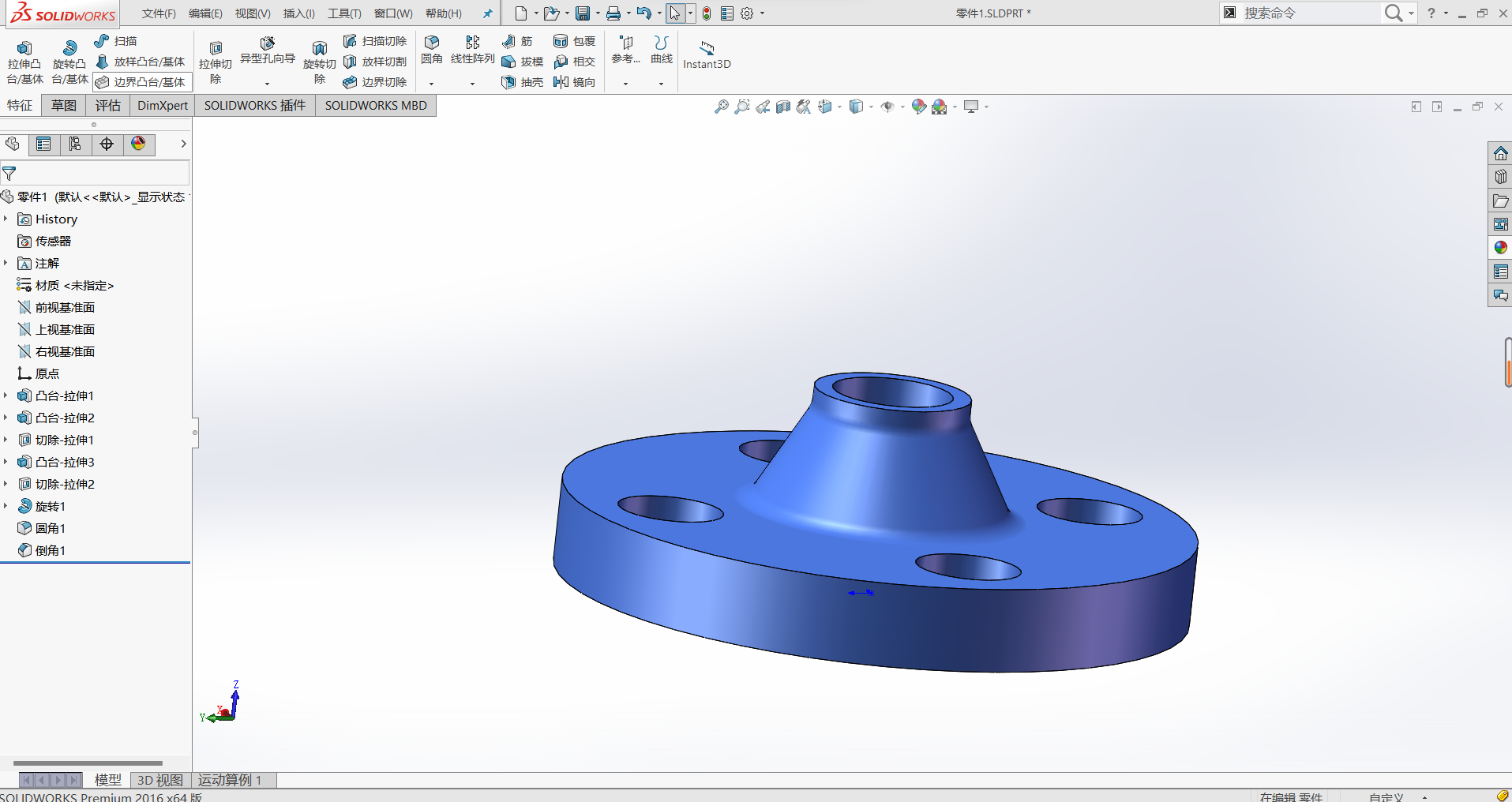Collapse the feature manager panel handle
This screenshot has height=802, width=1512.
click(x=195, y=432)
